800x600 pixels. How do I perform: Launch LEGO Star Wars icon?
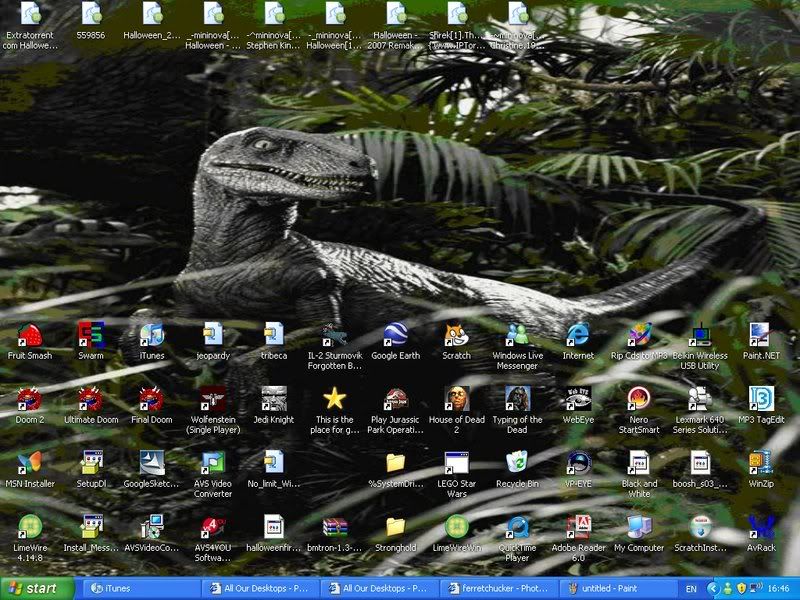click(x=456, y=463)
